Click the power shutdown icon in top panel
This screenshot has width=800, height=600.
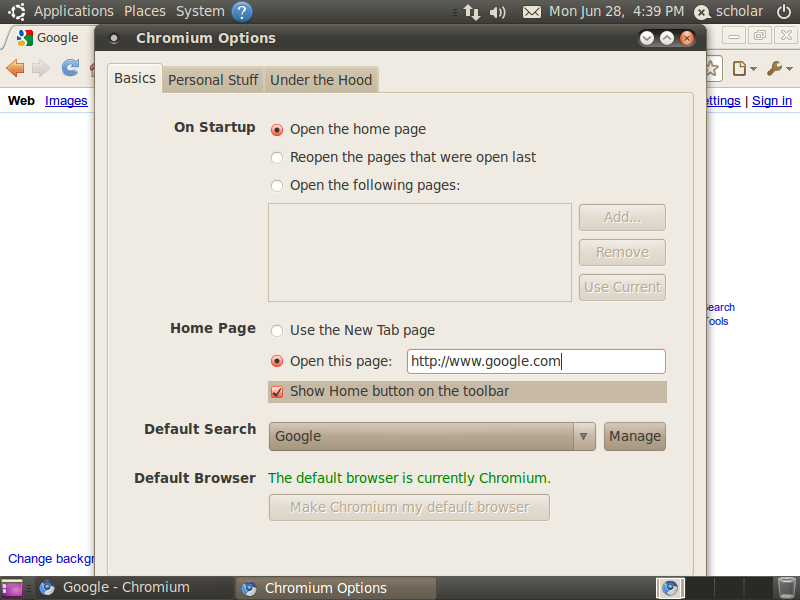pyautogui.click(x=783, y=11)
